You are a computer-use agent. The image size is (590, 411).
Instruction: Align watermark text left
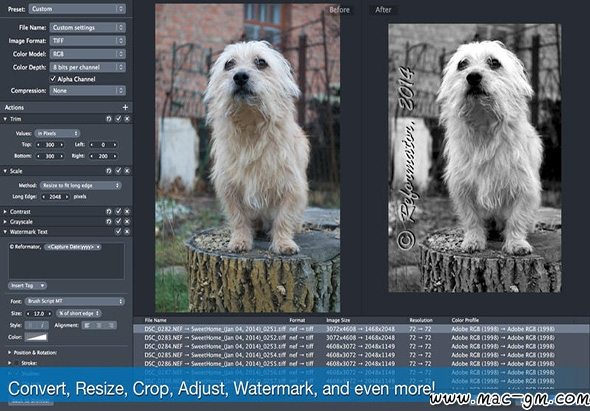coord(87,325)
